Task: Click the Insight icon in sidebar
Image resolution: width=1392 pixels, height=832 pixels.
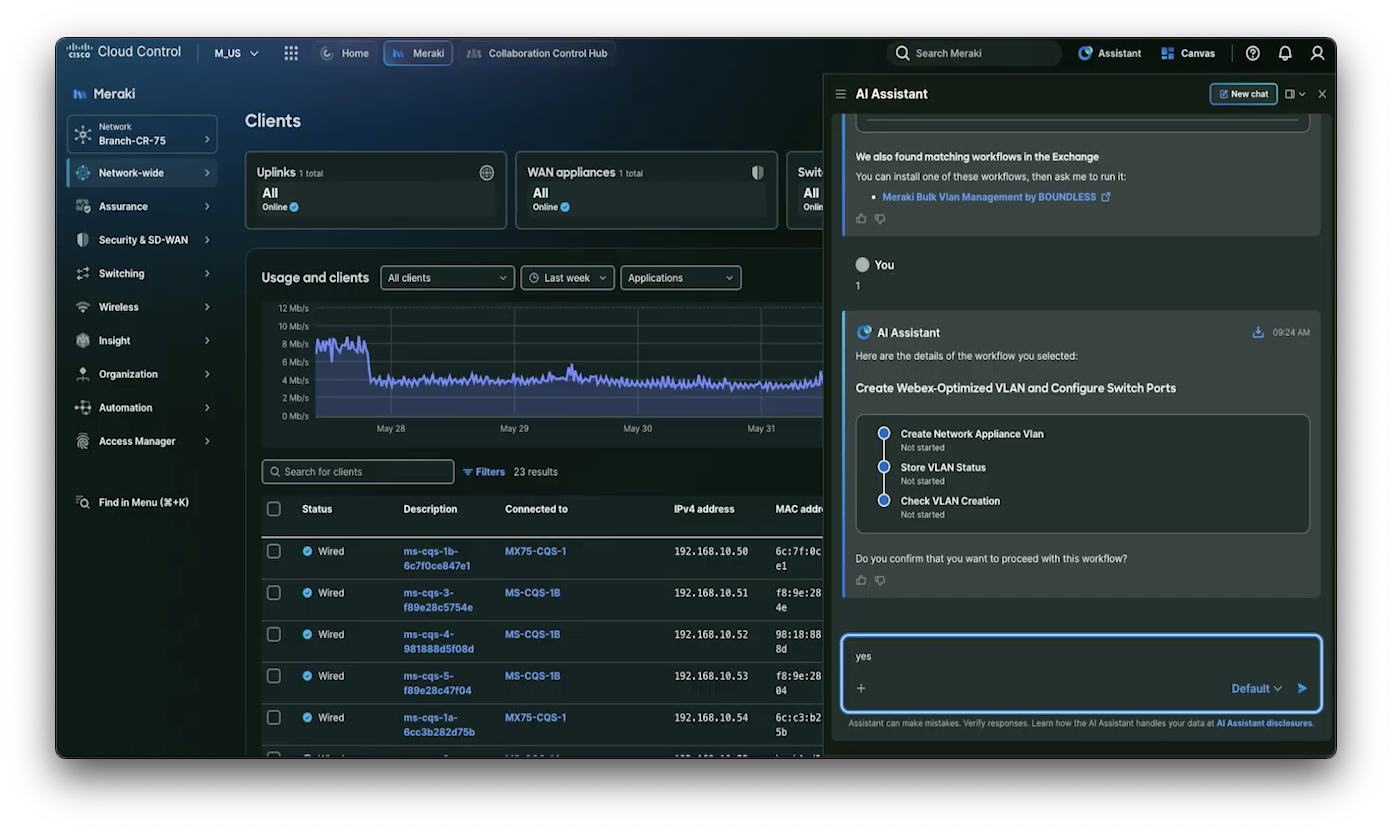Action: [83, 341]
